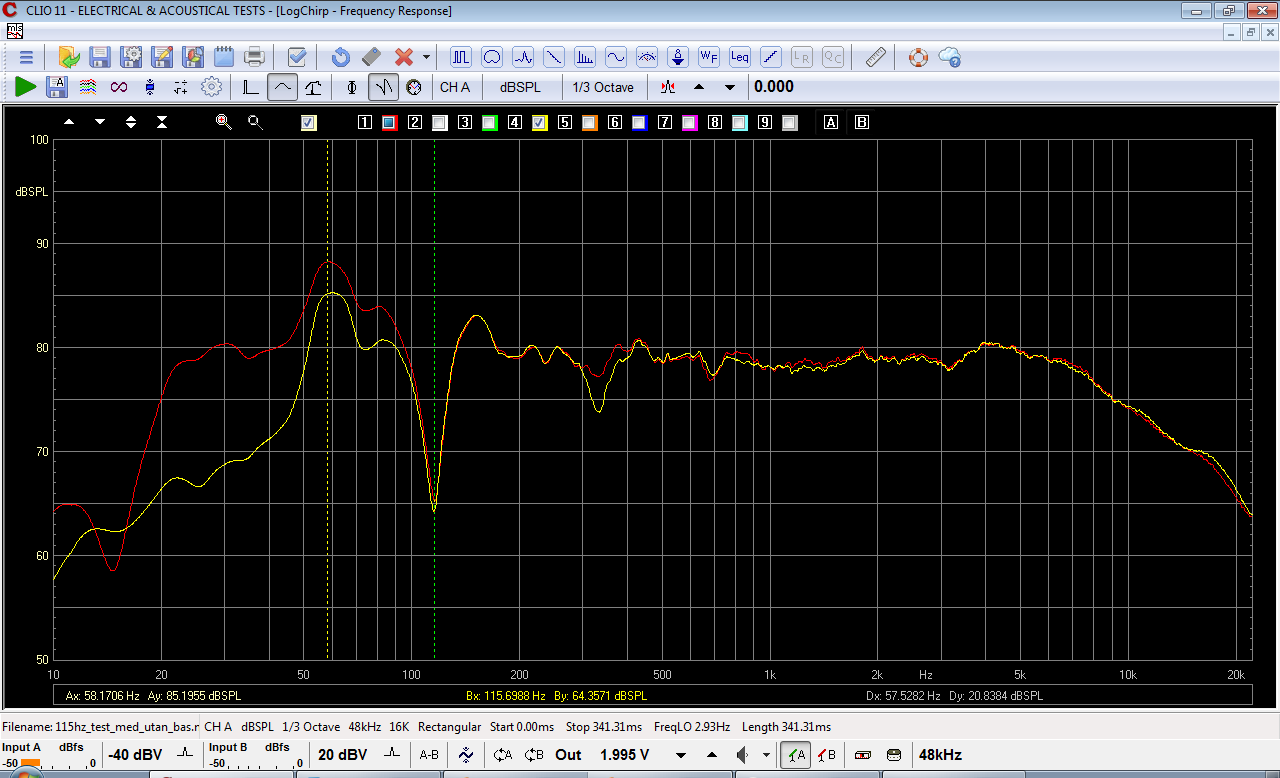Toggle overlay 4 yellow checkbox
The image size is (1280, 778).
tap(539, 122)
